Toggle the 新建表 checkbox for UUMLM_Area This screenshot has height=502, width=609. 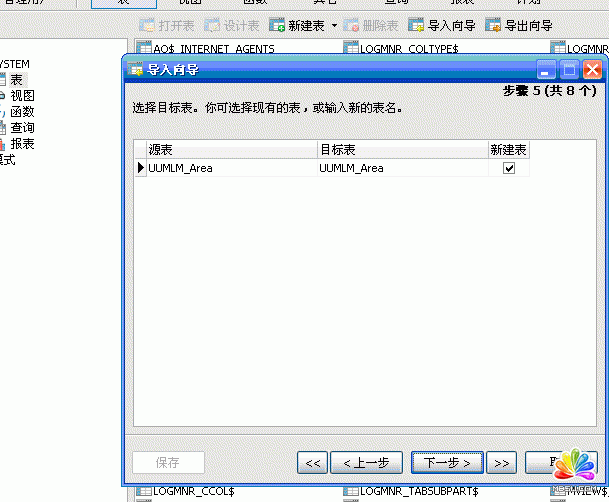[509, 168]
